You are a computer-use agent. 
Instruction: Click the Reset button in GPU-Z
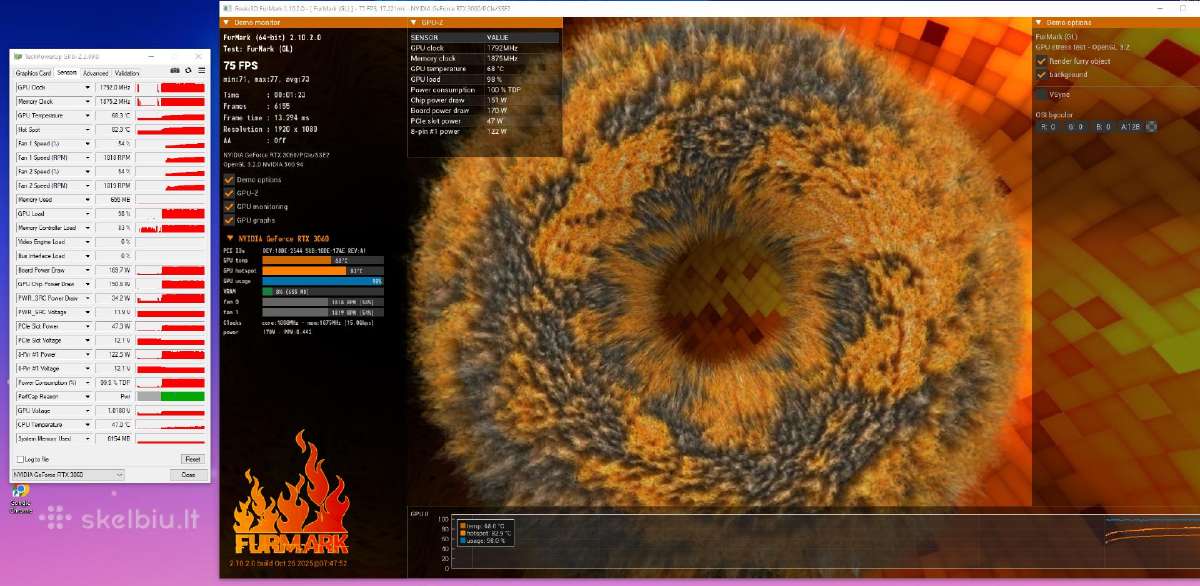click(x=192, y=459)
